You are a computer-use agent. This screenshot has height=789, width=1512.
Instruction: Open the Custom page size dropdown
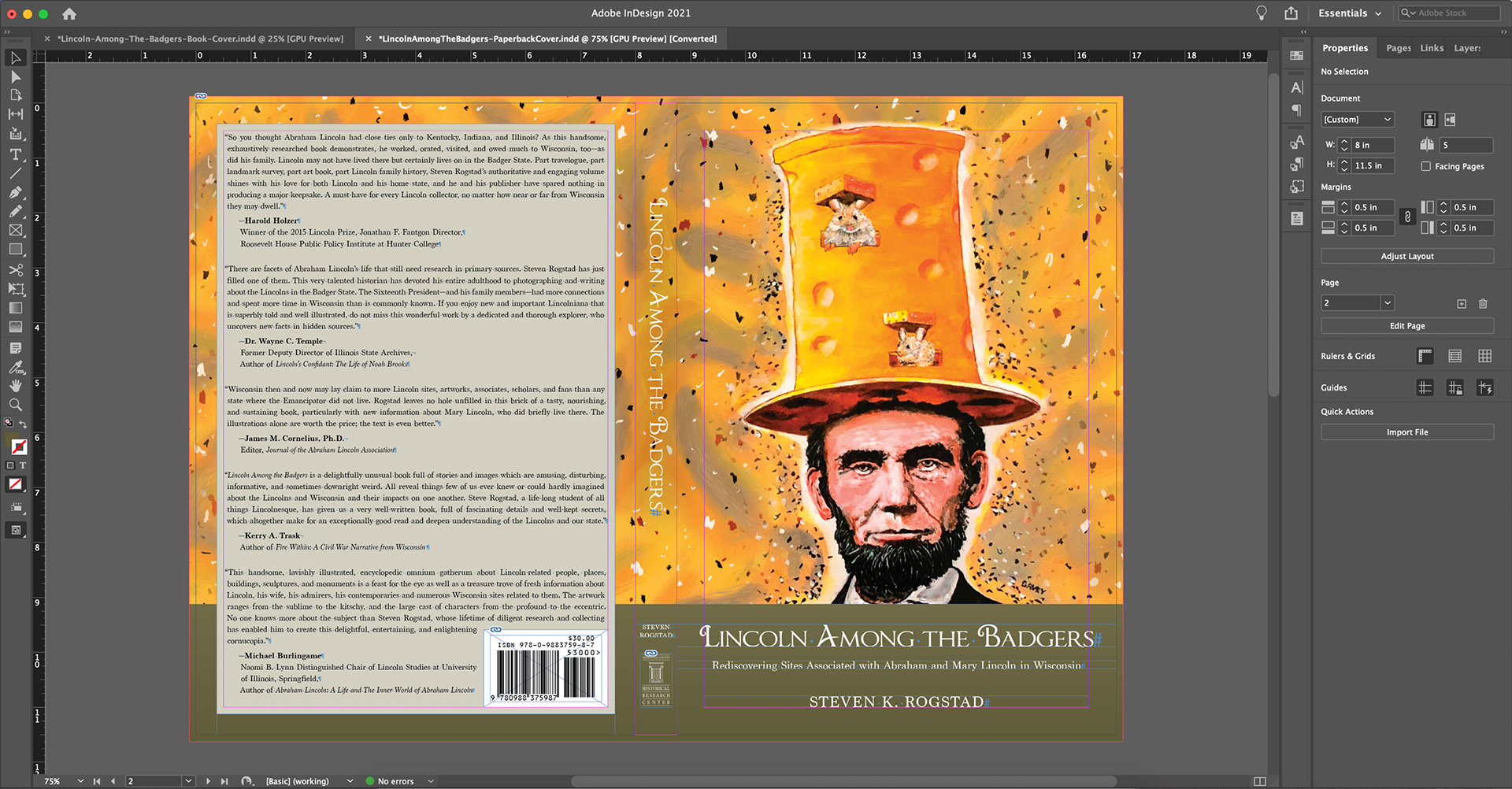pos(1358,120)
